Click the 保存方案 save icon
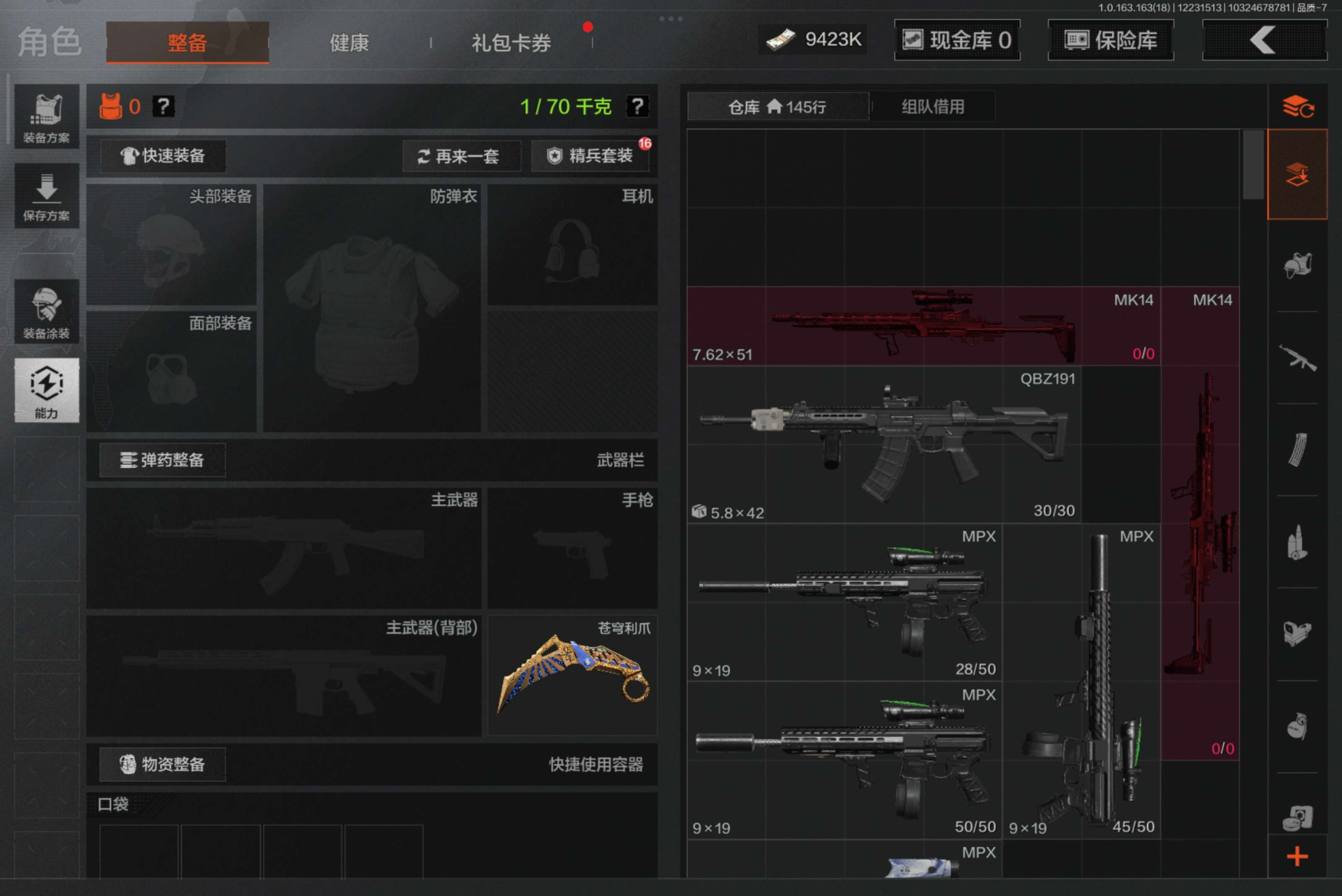Screen dimensions: 1342x896 [46, 196]
